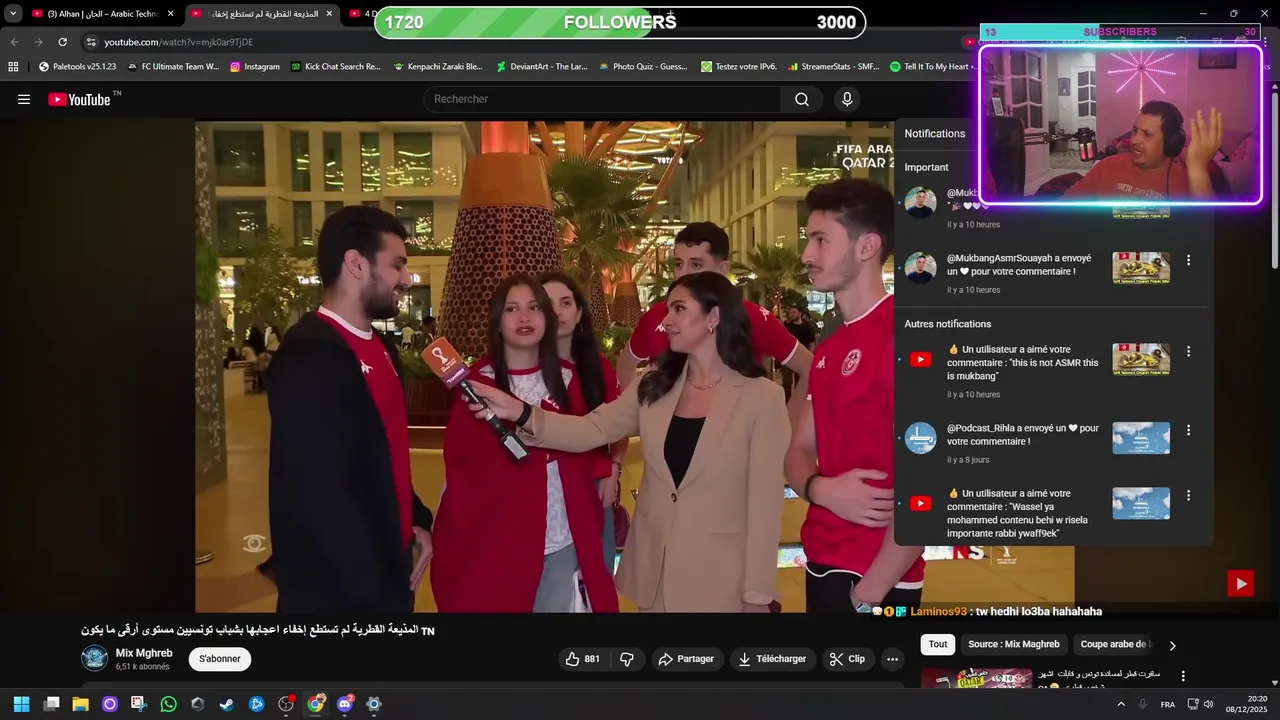Open the Paletools v25.1.23 bookmark

(x=77, y=67)
